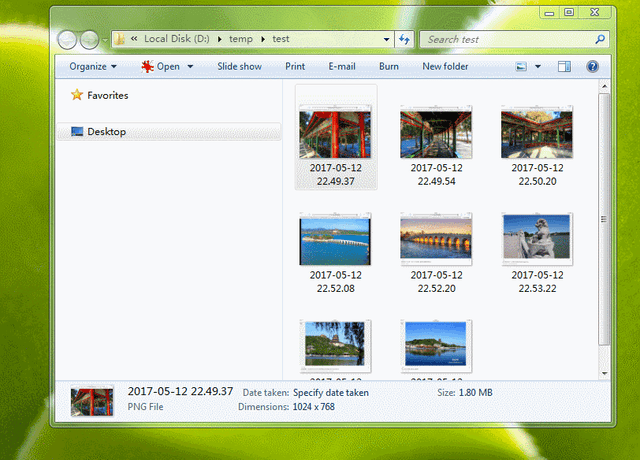Image resolution: width=640 pixels, height=460 pixels.
Task: Click Dimensions value 1024 x 768
Action: [313, 407]
